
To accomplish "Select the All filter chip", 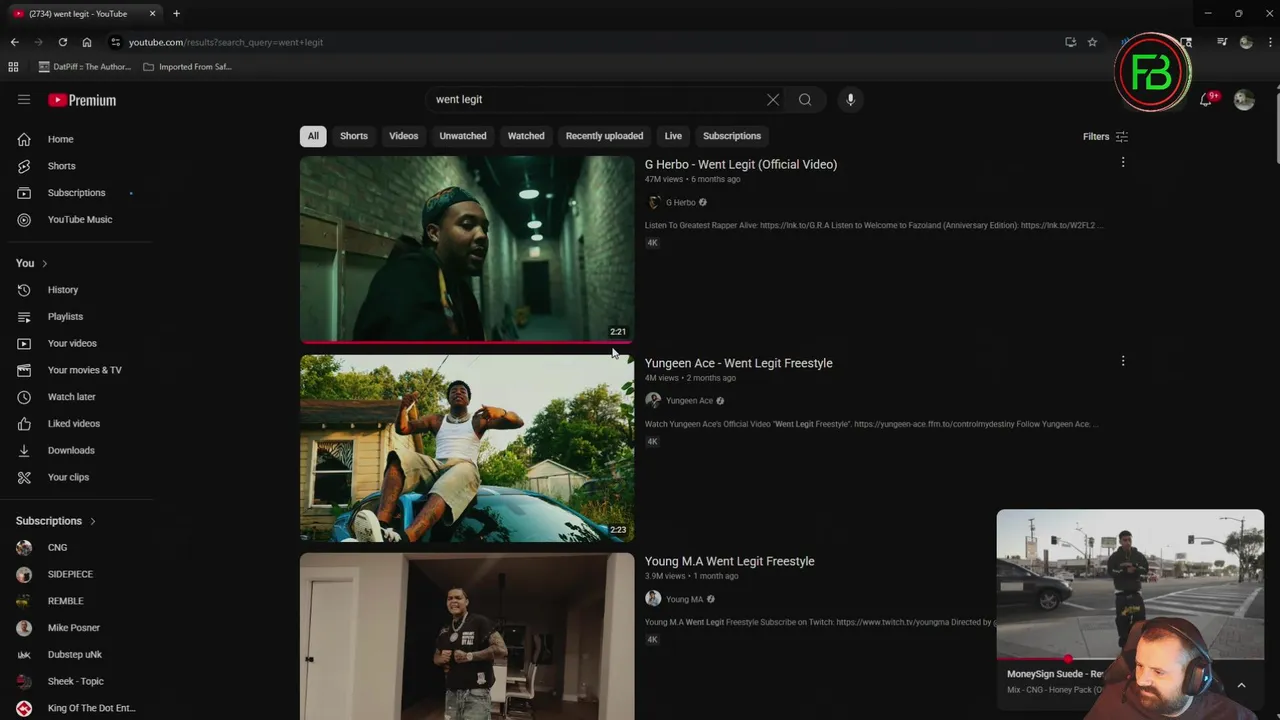I will (313, 136).
